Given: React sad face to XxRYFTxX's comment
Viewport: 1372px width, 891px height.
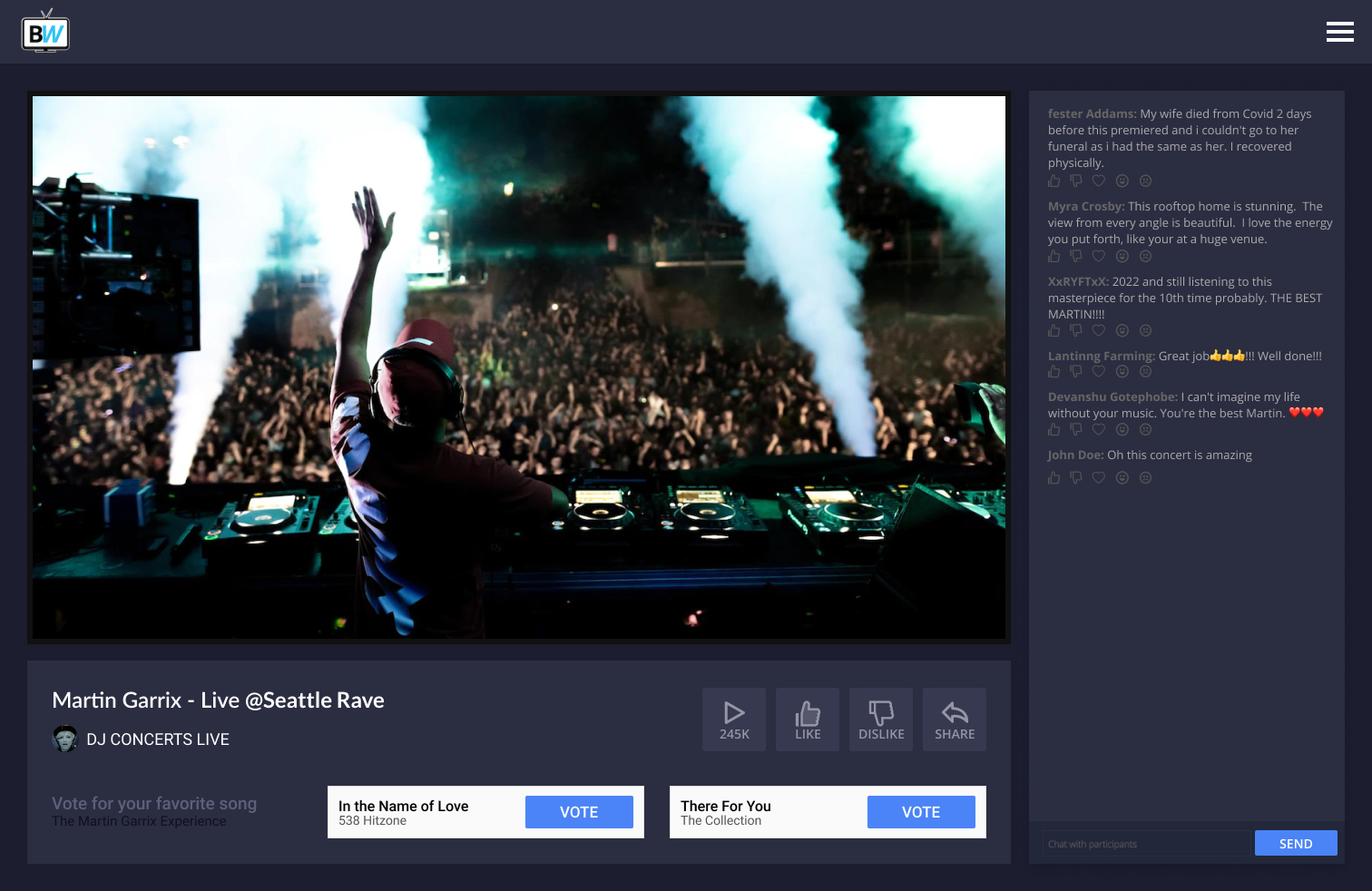Looking at the screenshot, I should [1146, 330].
